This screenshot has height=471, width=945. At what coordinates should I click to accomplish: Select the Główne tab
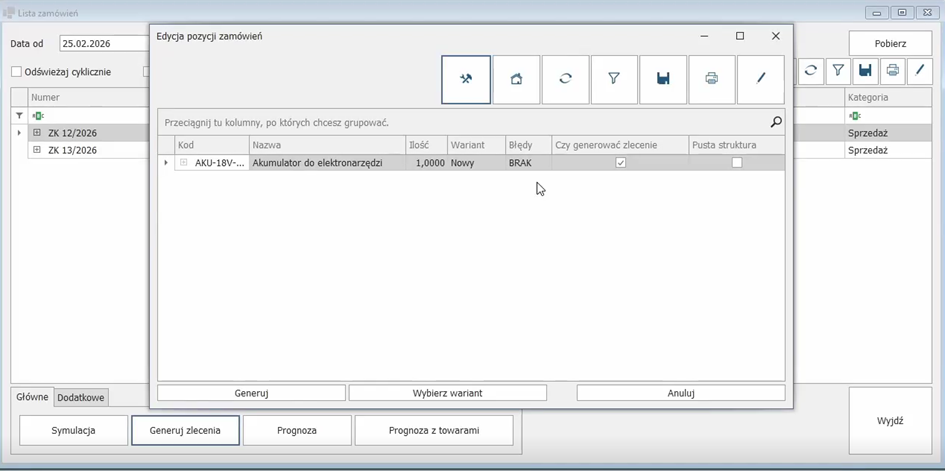(32, 397)
